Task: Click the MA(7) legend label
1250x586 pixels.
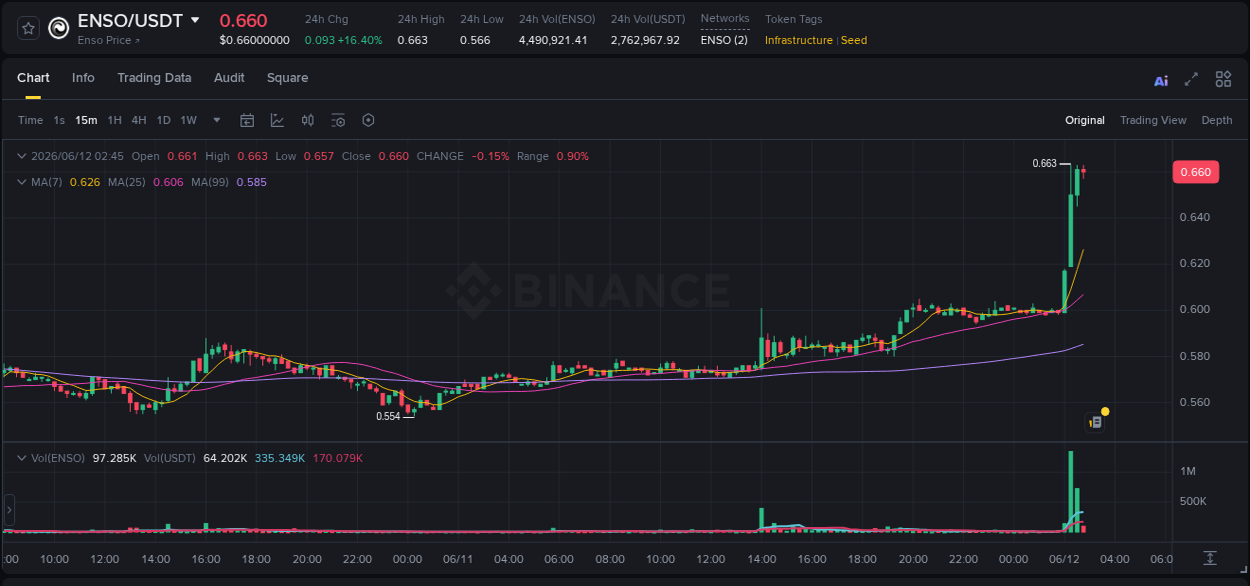Action: 47,182
